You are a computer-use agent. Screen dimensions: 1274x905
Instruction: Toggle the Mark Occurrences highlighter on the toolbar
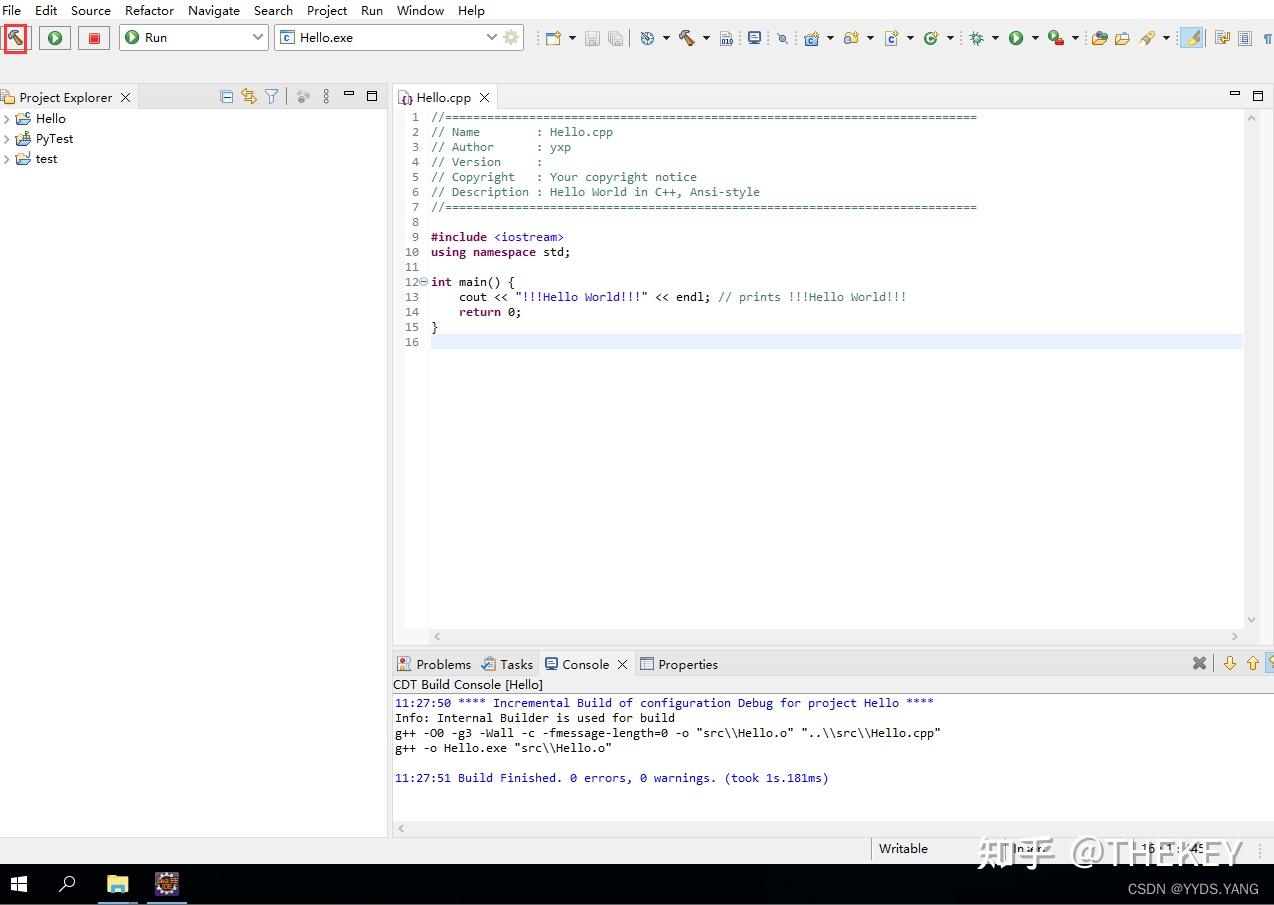[1191, 38]
